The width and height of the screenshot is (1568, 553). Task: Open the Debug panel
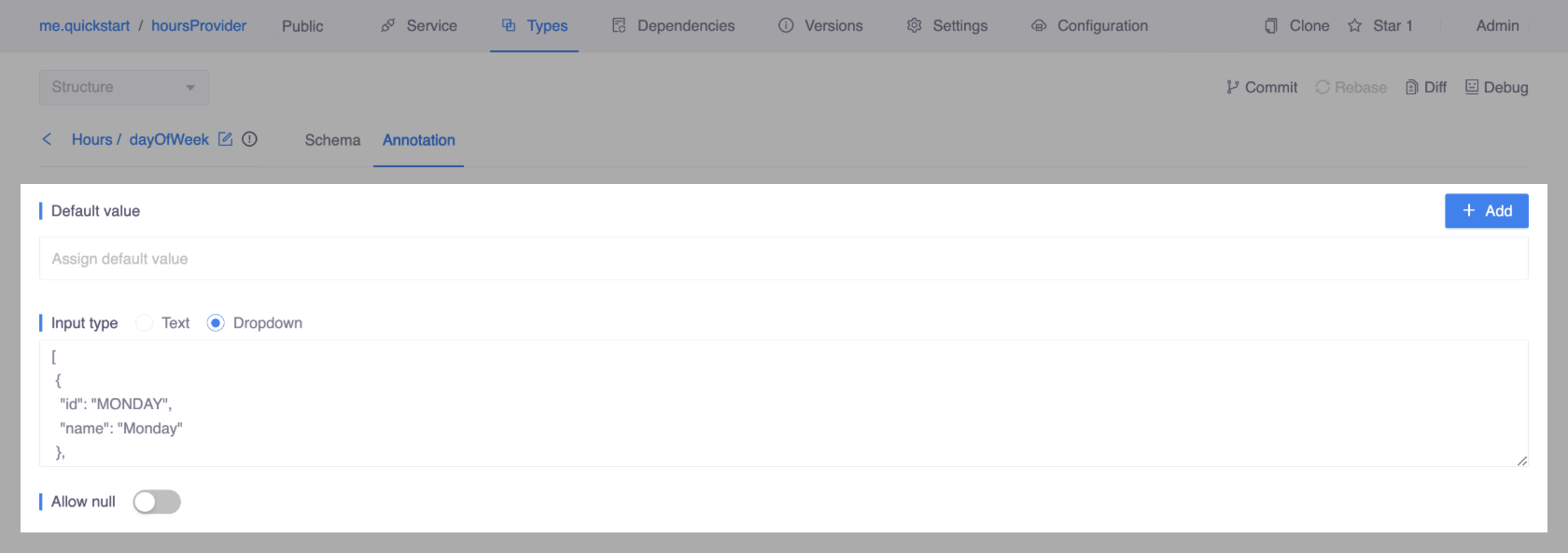coord(1496,87)
